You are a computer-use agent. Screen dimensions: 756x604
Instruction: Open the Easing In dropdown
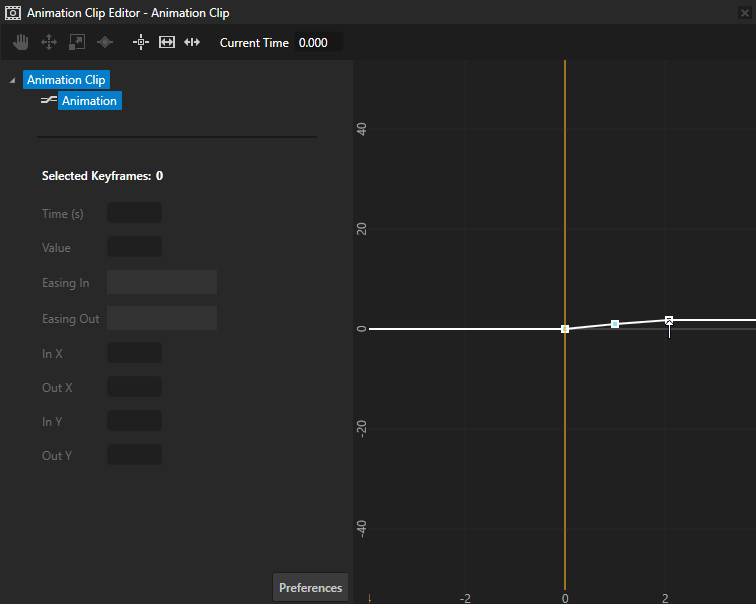tap(161, 283)
